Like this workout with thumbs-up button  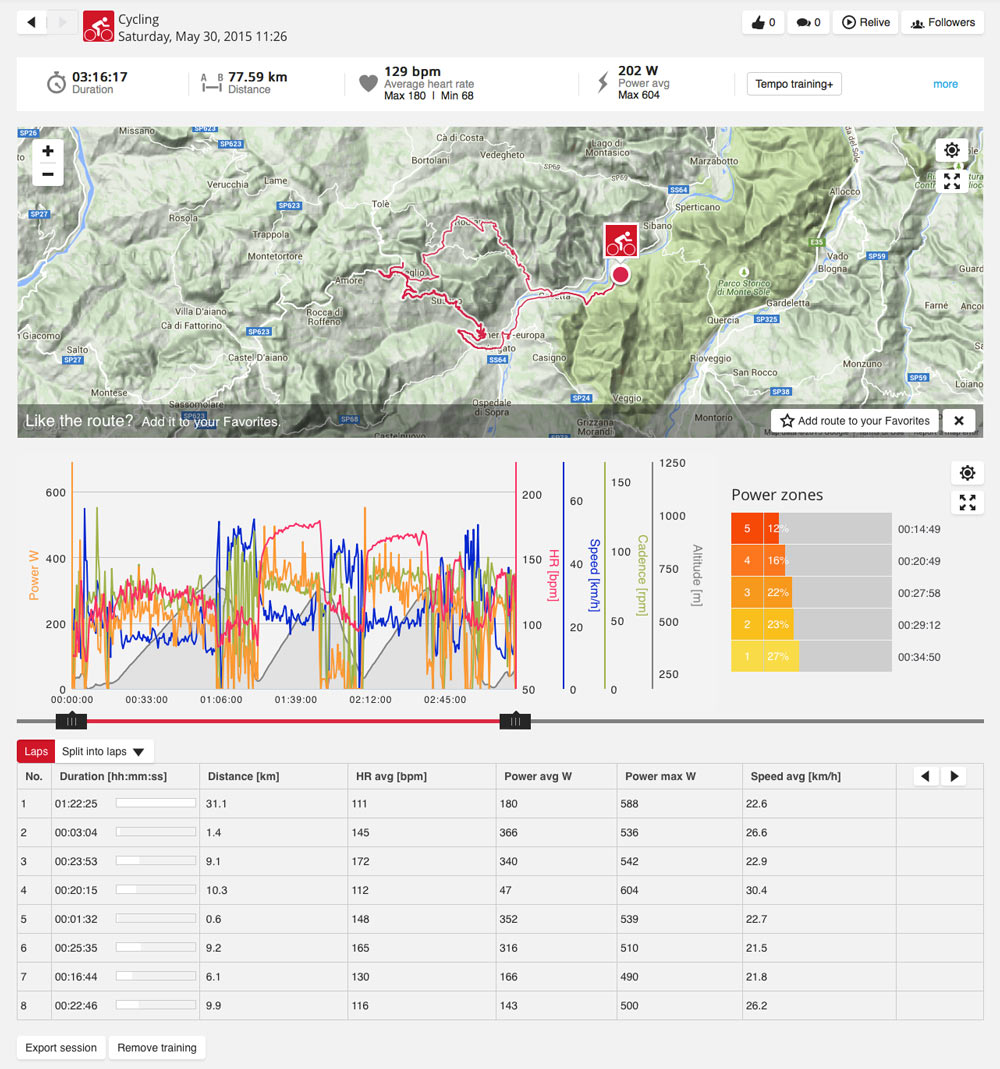pyautogui.click(x=763, y=22)
